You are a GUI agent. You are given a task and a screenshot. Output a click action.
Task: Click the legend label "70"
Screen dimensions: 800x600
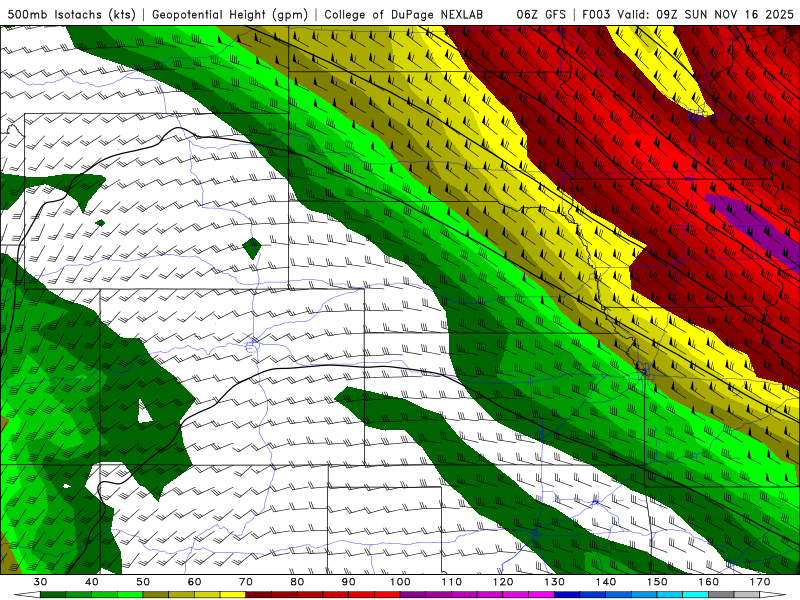(246, 582)
